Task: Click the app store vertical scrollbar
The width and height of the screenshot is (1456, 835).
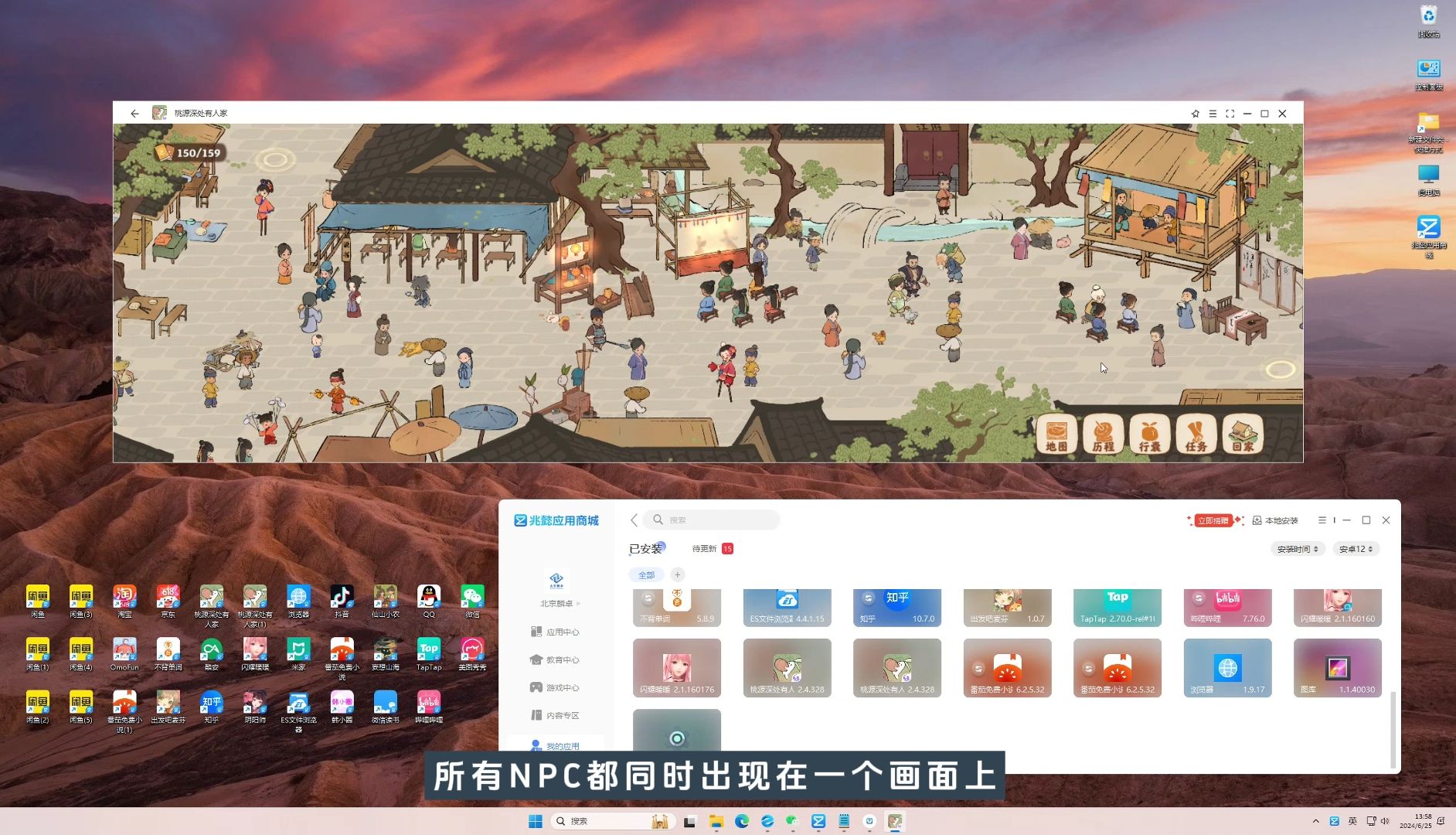Action: 1393,729
